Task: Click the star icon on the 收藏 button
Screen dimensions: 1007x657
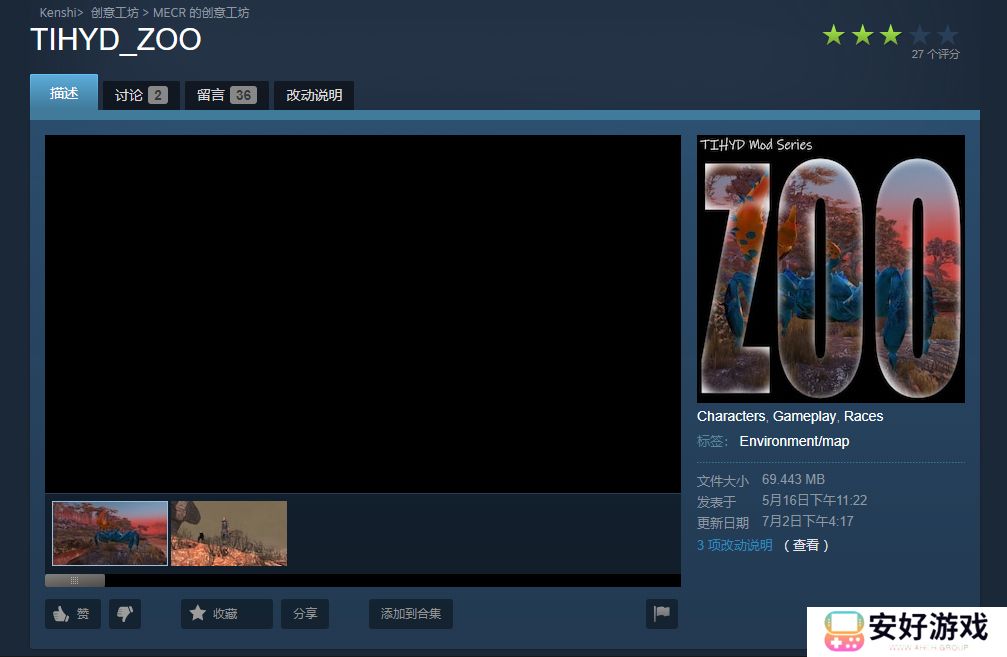Action: pyautogui.click(x=196, y=613)
